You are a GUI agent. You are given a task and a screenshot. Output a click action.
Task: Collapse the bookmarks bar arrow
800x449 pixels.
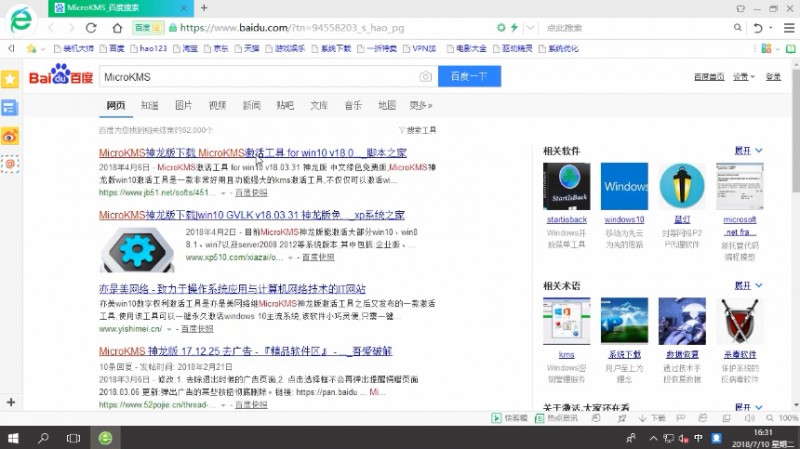pos(11,48)
